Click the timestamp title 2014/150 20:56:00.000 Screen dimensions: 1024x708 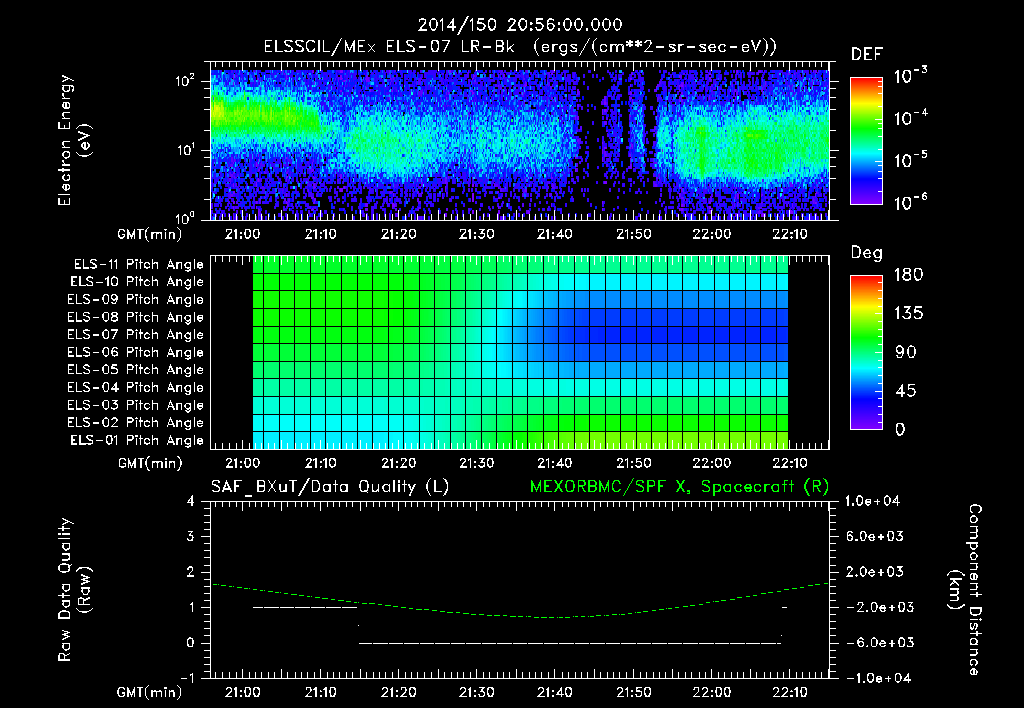point(520,25)
